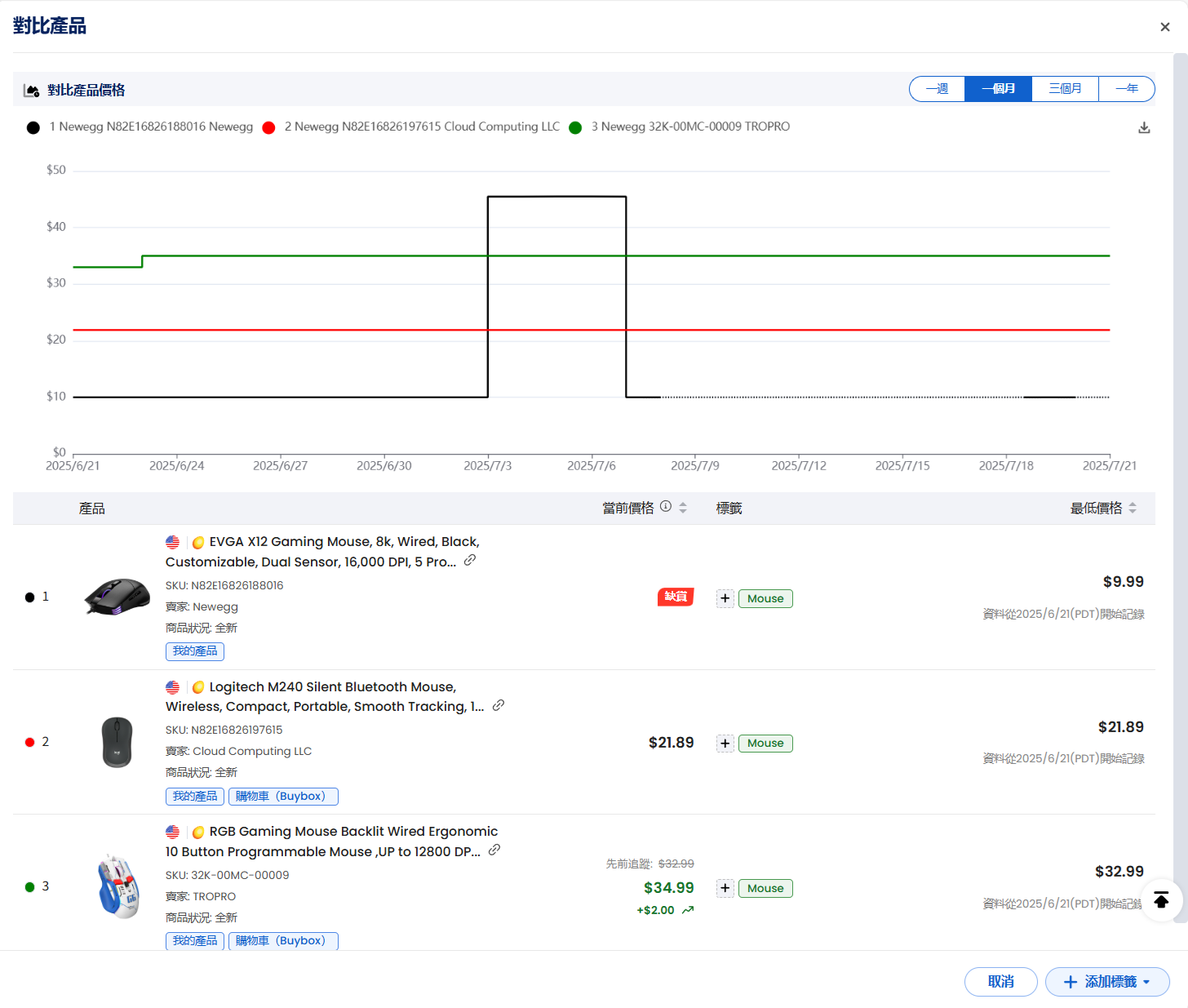This screenshot has height=1008, width=1188.
Task: Click the 缺貨 out-of-stock badge
Action: coord(676,597)
